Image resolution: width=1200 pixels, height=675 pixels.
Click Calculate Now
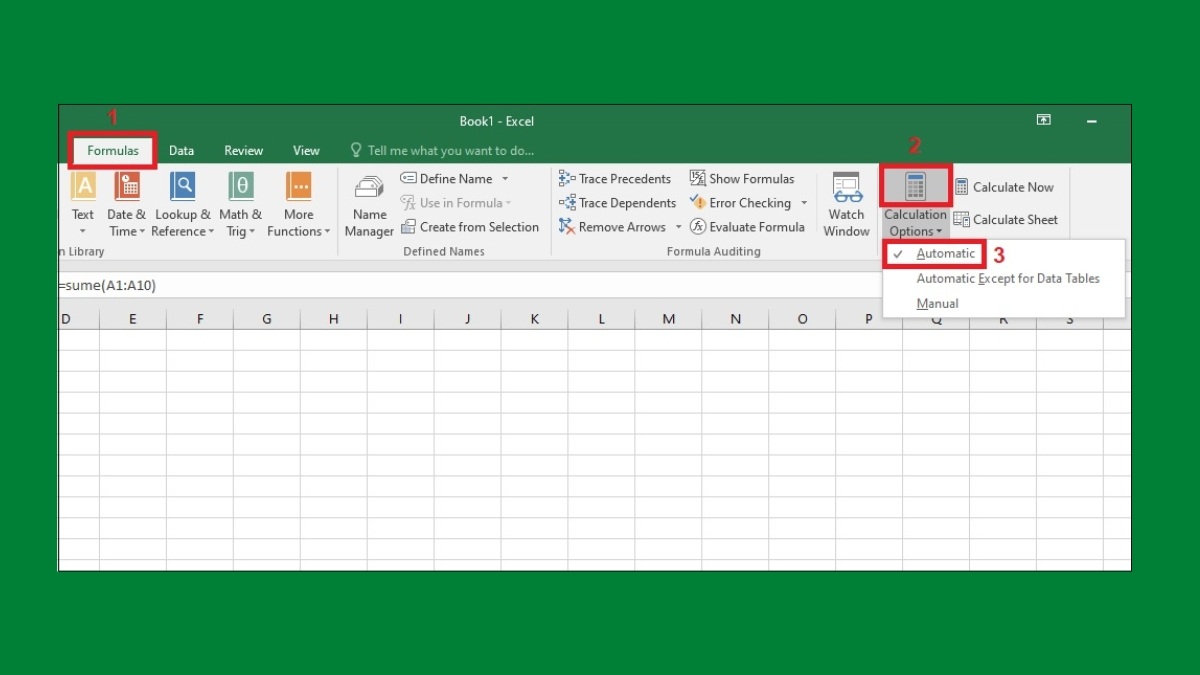pyautogui.click(x=1004, y=187)
